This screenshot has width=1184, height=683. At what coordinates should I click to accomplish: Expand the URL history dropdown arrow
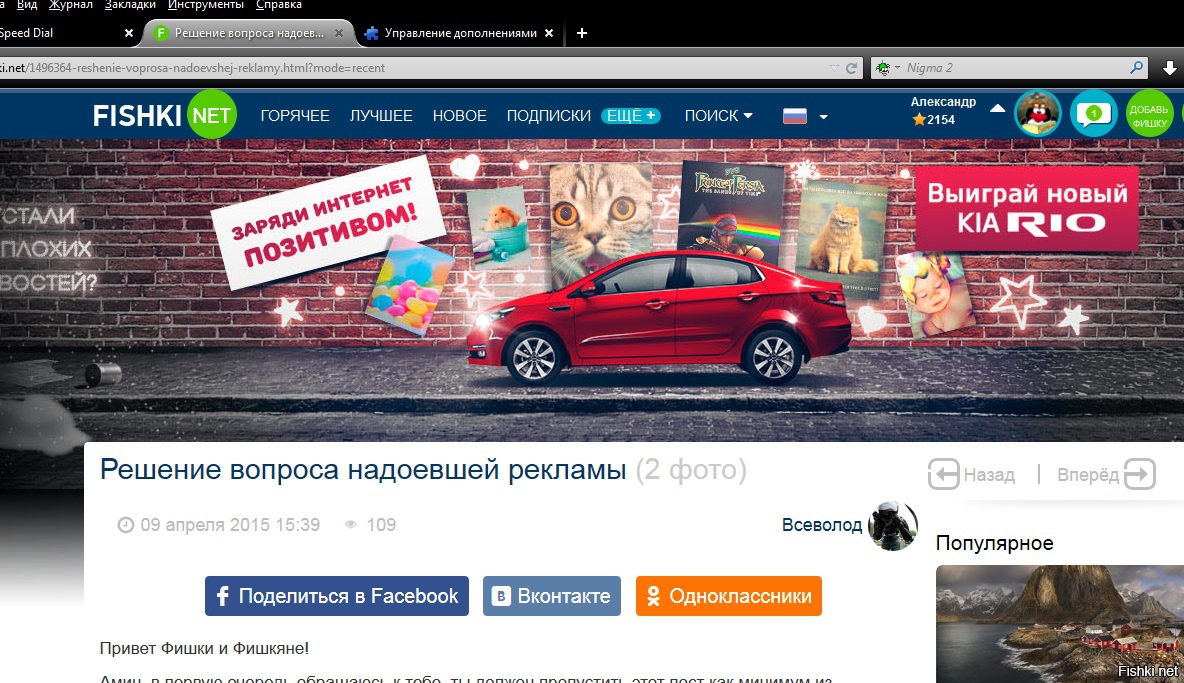(x=834, y=68)
